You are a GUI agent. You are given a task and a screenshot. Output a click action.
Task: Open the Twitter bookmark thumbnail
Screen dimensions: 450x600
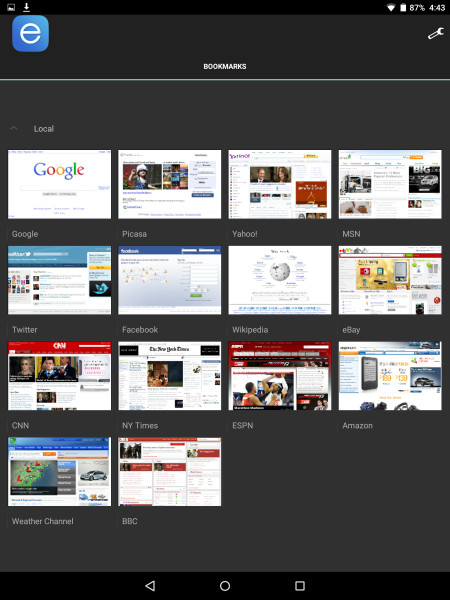tap(60, 280)
